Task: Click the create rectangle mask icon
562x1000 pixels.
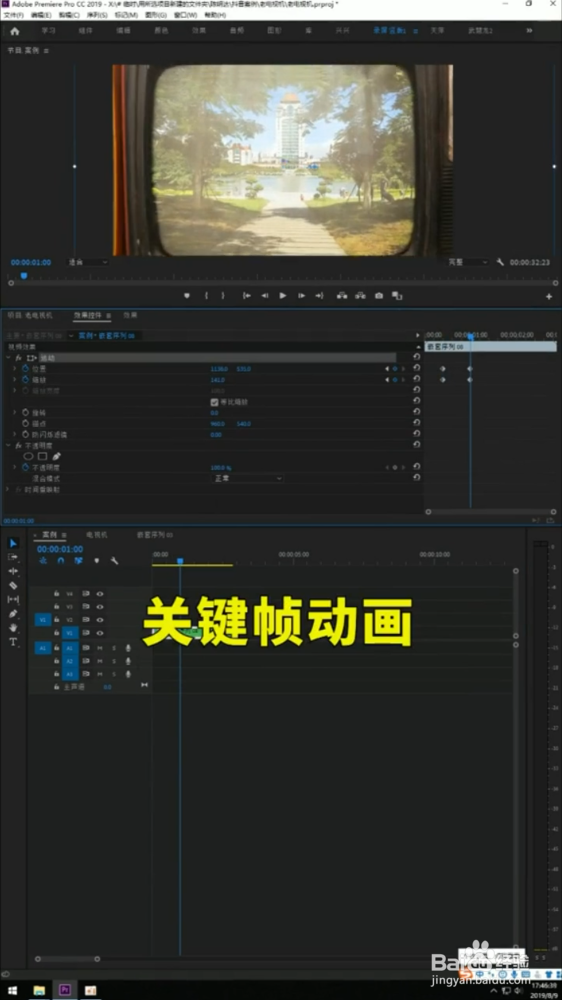Action: pos(42,456)
